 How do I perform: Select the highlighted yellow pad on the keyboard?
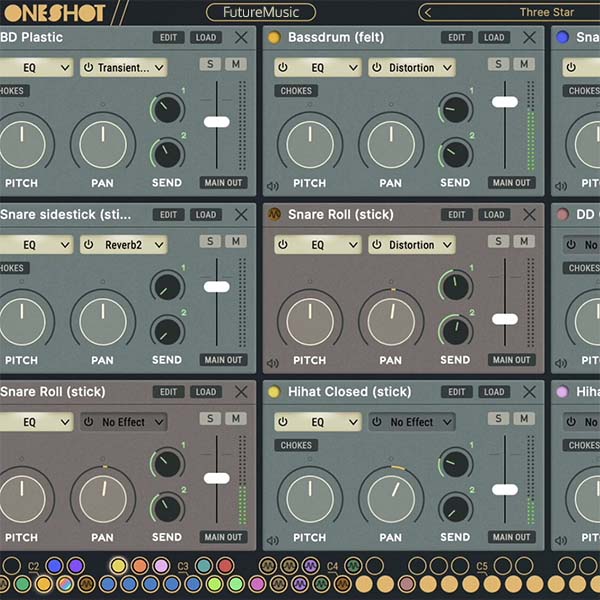pyautogui.click(x=118, y=566)
